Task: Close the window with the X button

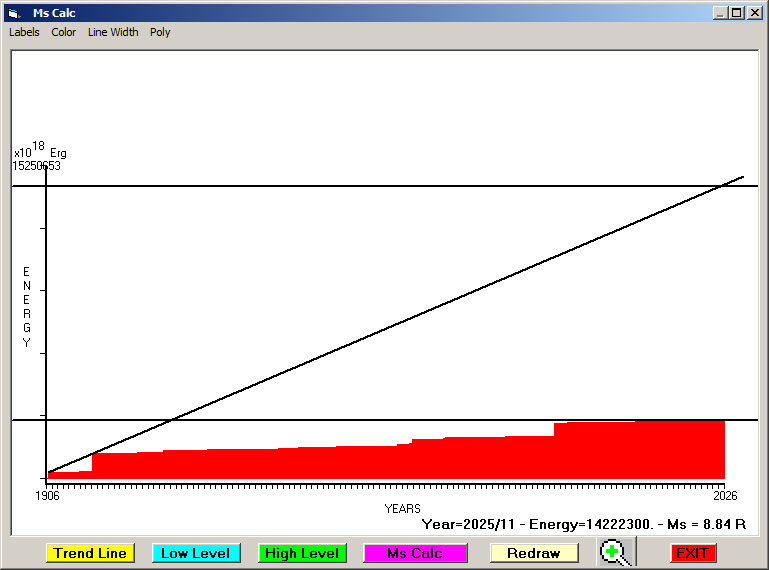Action: (755, 13)
